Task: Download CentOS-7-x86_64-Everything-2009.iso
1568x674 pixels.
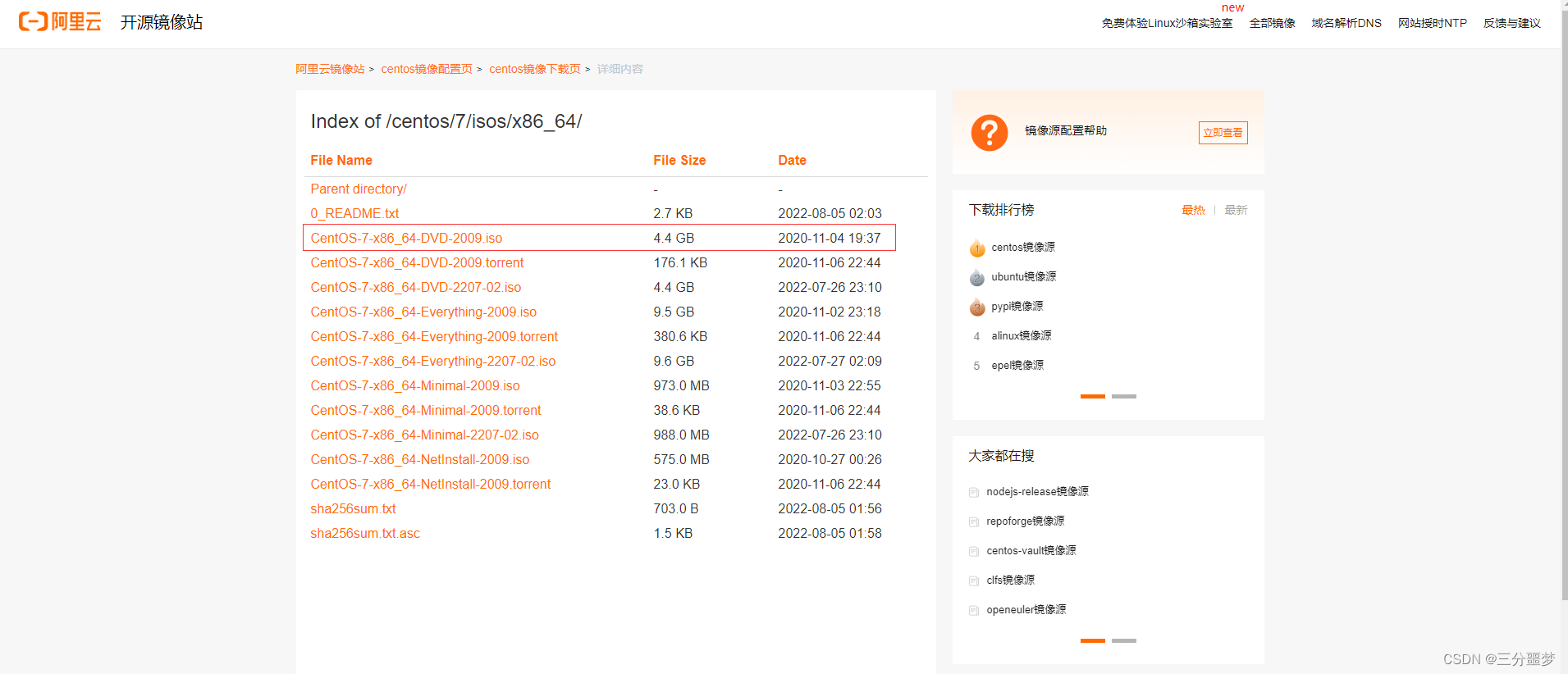Action: 423,312
